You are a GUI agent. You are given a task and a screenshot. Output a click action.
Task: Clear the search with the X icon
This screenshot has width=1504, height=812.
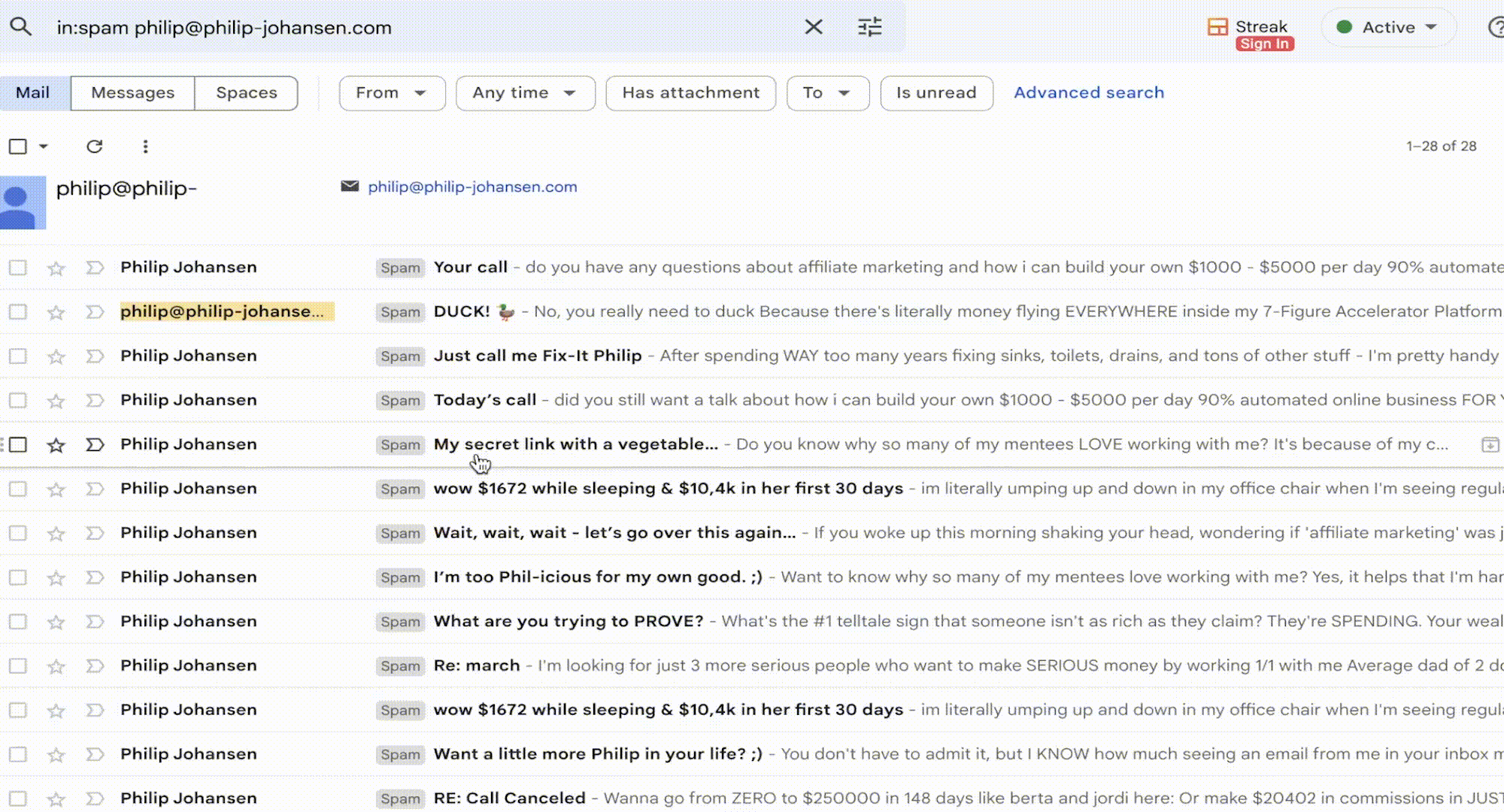tap(814, 27)
